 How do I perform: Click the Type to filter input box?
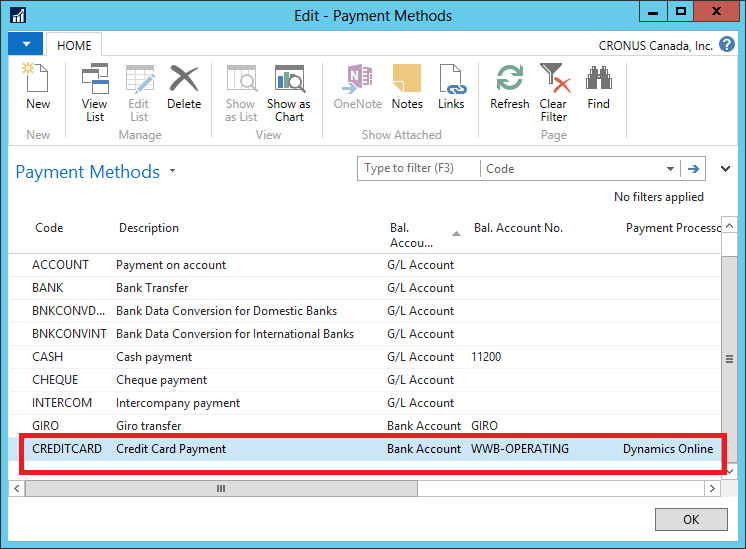pyautogui.click(x=419, y=168)
